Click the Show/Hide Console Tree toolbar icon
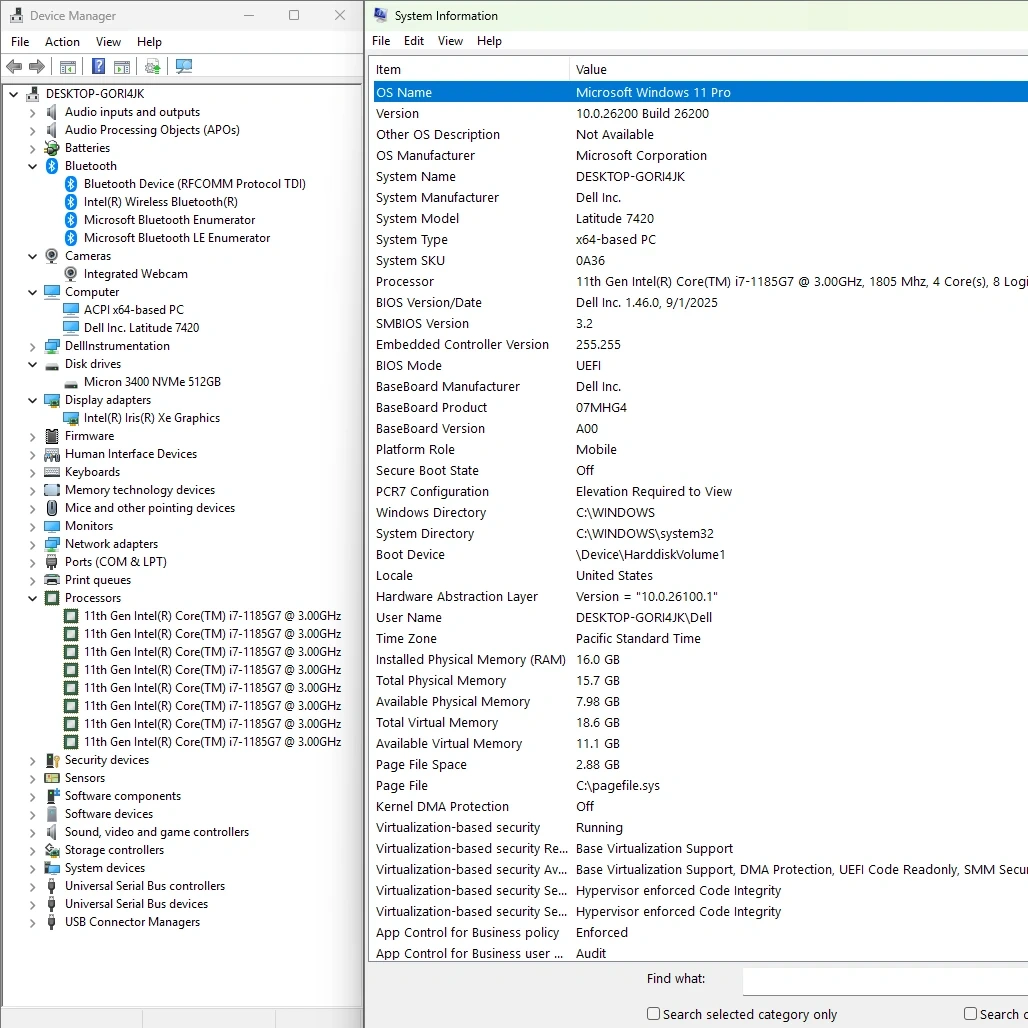Image resolution: width=1028 pixels, height=1028 pixels. (x=68, y=67)
